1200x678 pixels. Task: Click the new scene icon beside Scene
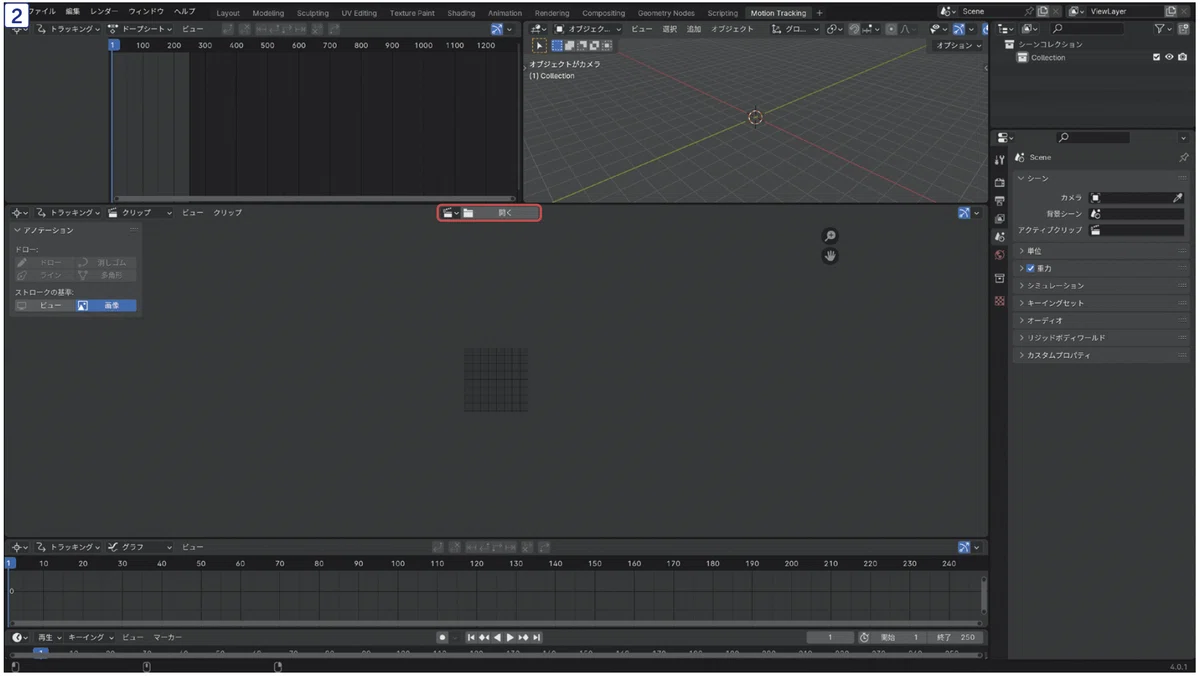1042,12
